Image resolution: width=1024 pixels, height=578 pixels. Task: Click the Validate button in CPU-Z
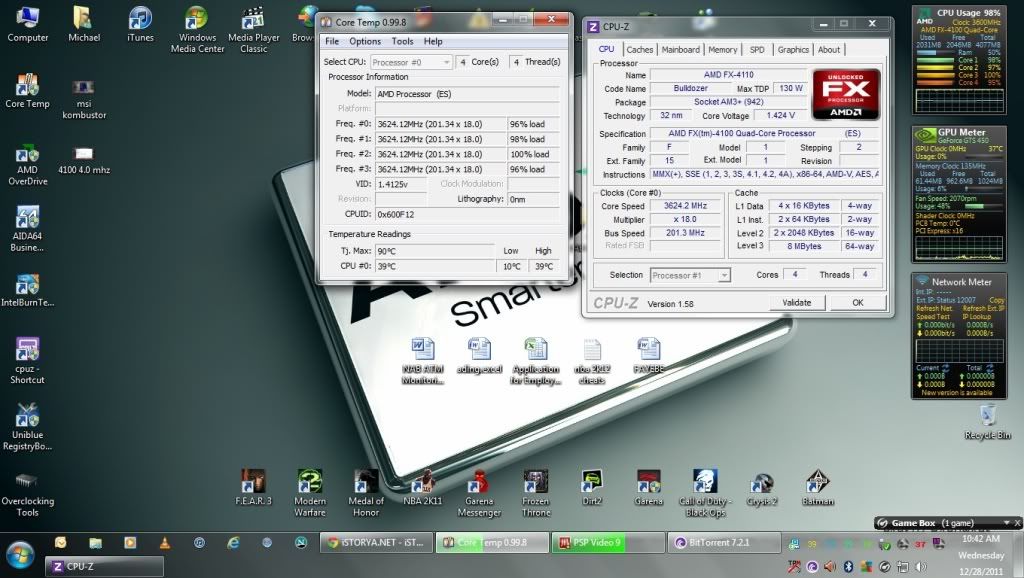click(796, 302)
